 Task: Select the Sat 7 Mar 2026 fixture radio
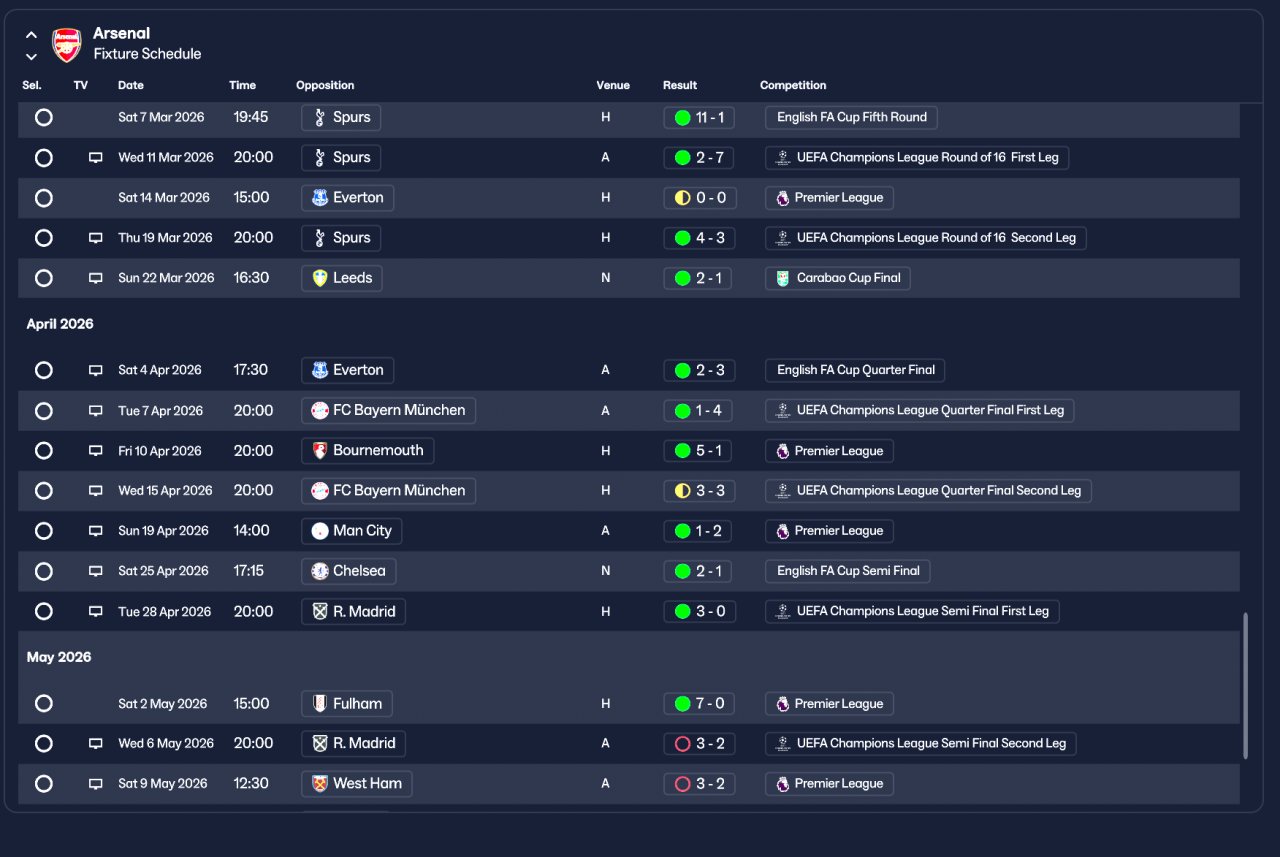tap(43, 117)
